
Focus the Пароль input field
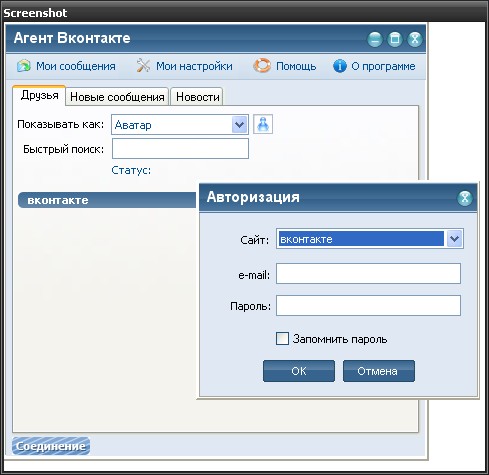point(368,305)
